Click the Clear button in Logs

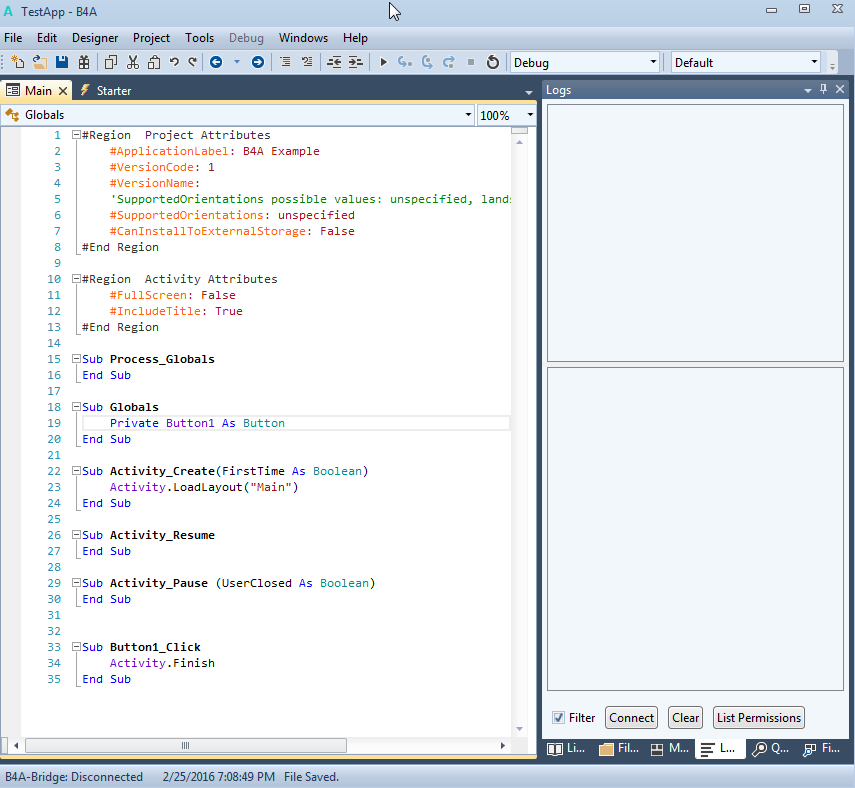click(685, 718)
